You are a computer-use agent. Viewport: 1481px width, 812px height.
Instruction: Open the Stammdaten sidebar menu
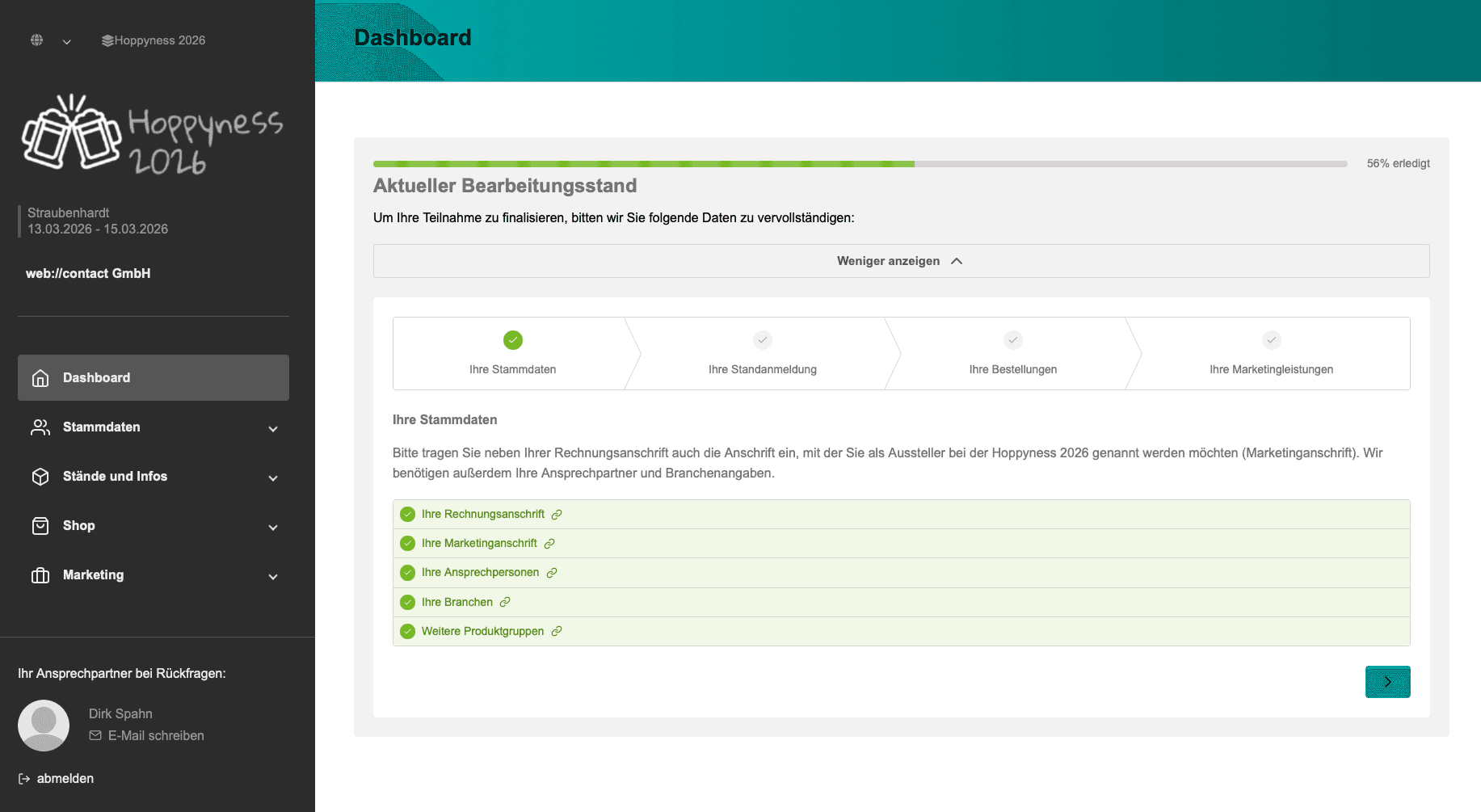tap(154, 427)
